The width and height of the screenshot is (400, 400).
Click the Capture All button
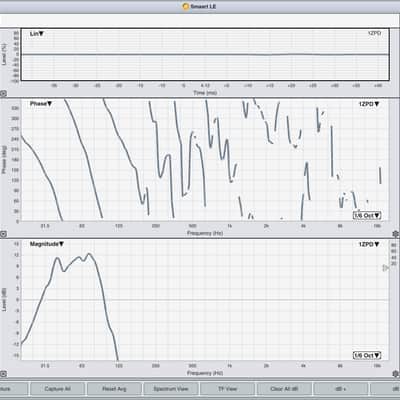tap(57, 389)
